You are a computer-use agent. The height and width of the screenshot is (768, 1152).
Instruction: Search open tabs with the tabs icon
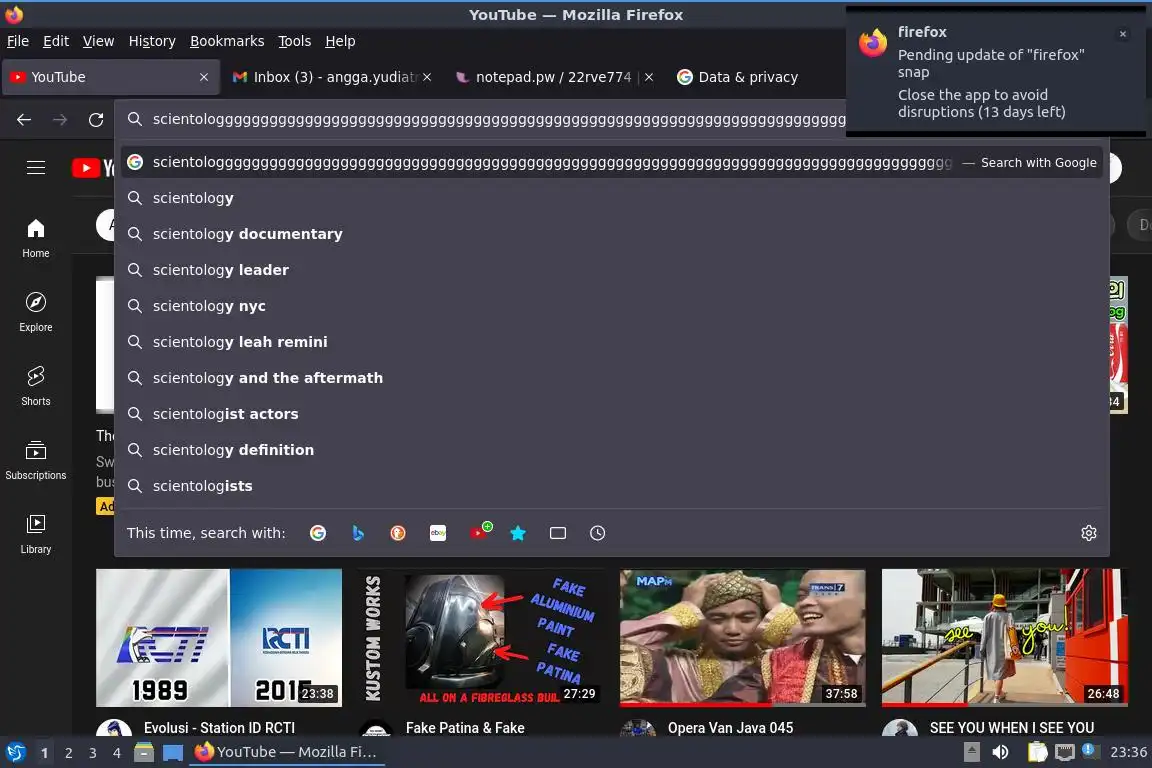tap(558, 533)
